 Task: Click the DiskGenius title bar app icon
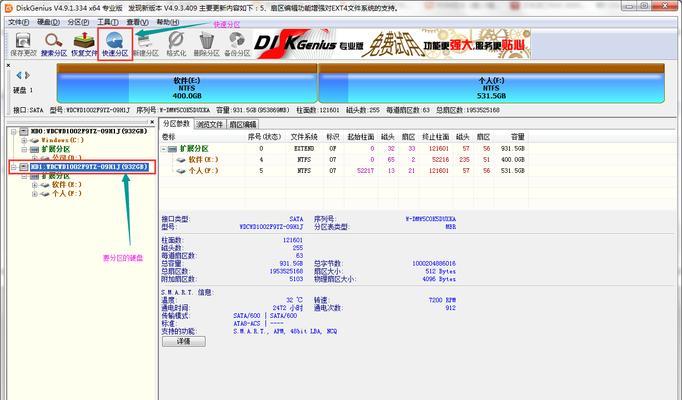pyautogui.click(x=8, y=7)
